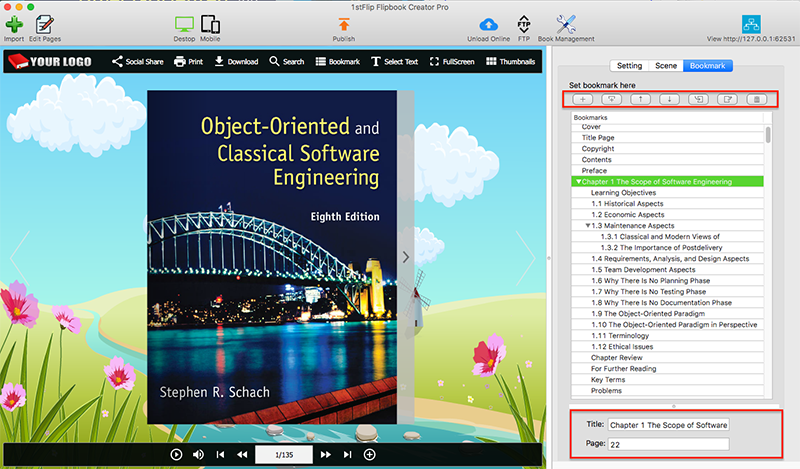The image size is (800, 469).
Task: Click the bookmark Title input field
Action: pos(668,425)
